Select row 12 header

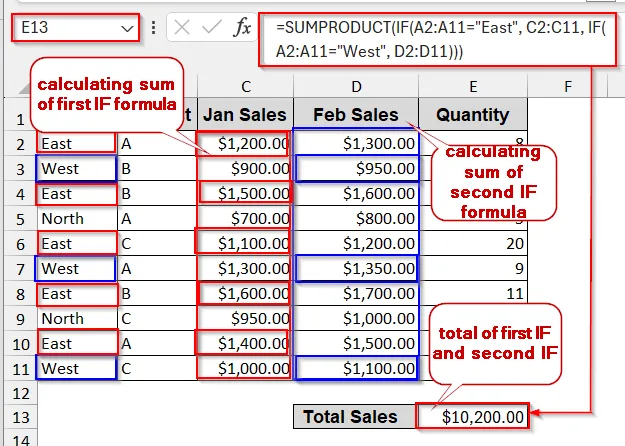pos(20,393)
